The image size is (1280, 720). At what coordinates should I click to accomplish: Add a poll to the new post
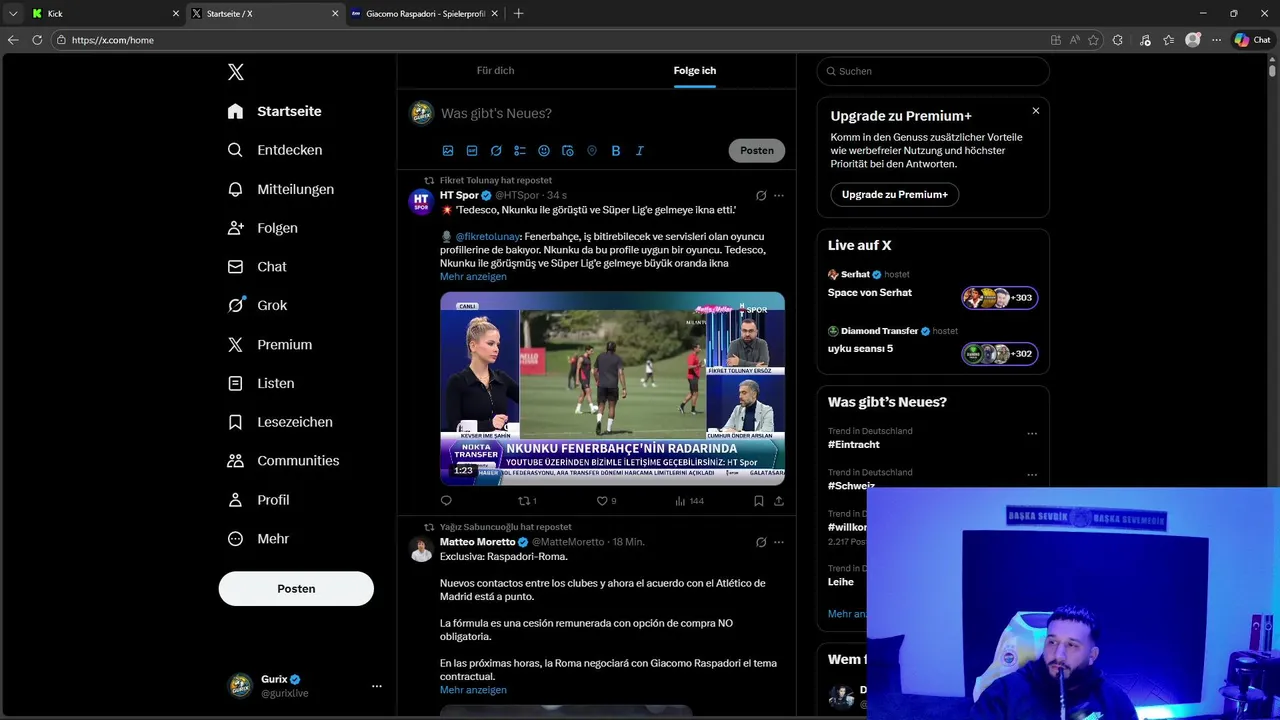coord(520,151)
